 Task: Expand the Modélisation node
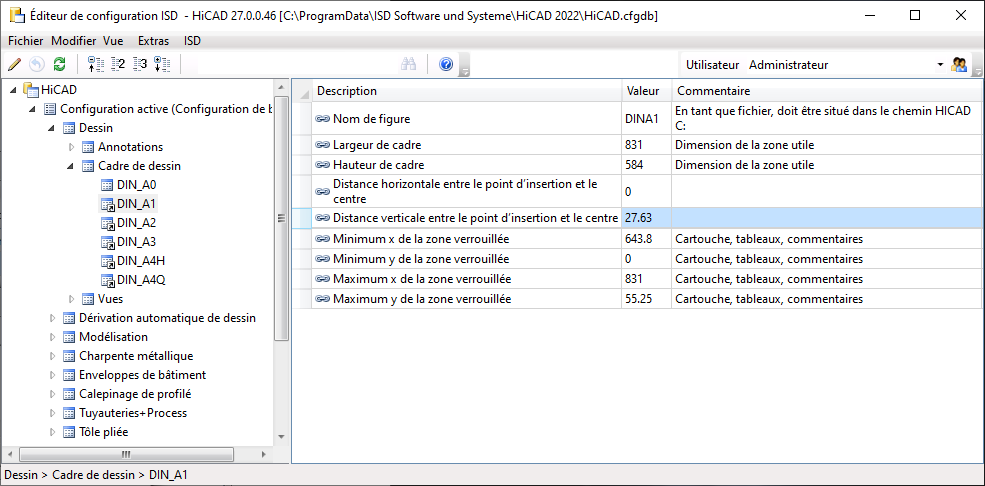coord(52,337)
